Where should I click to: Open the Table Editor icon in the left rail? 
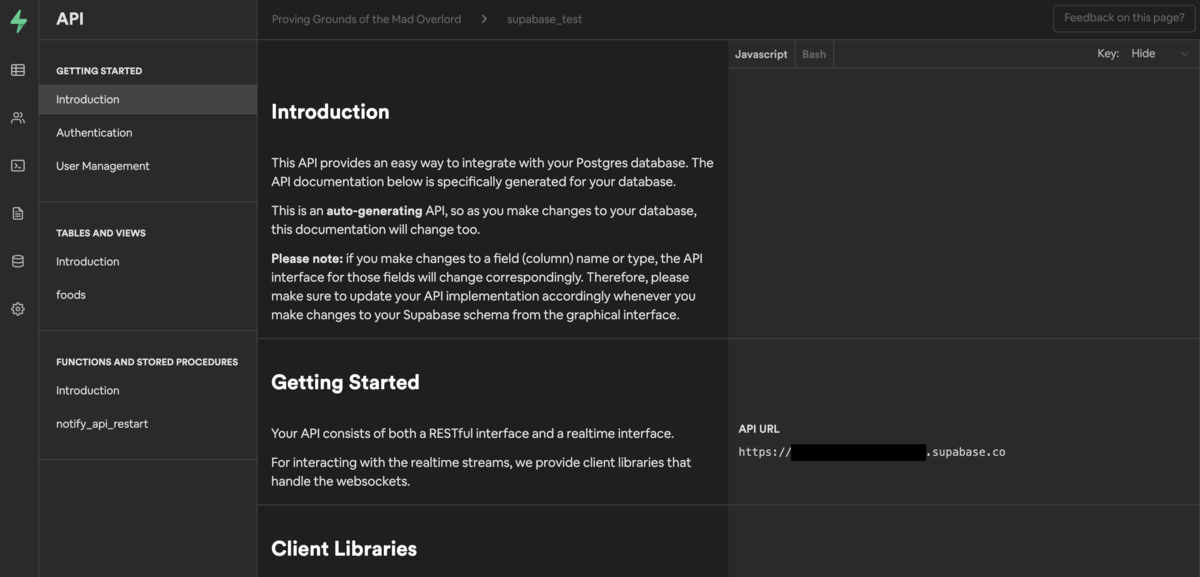tap(18, 70)
